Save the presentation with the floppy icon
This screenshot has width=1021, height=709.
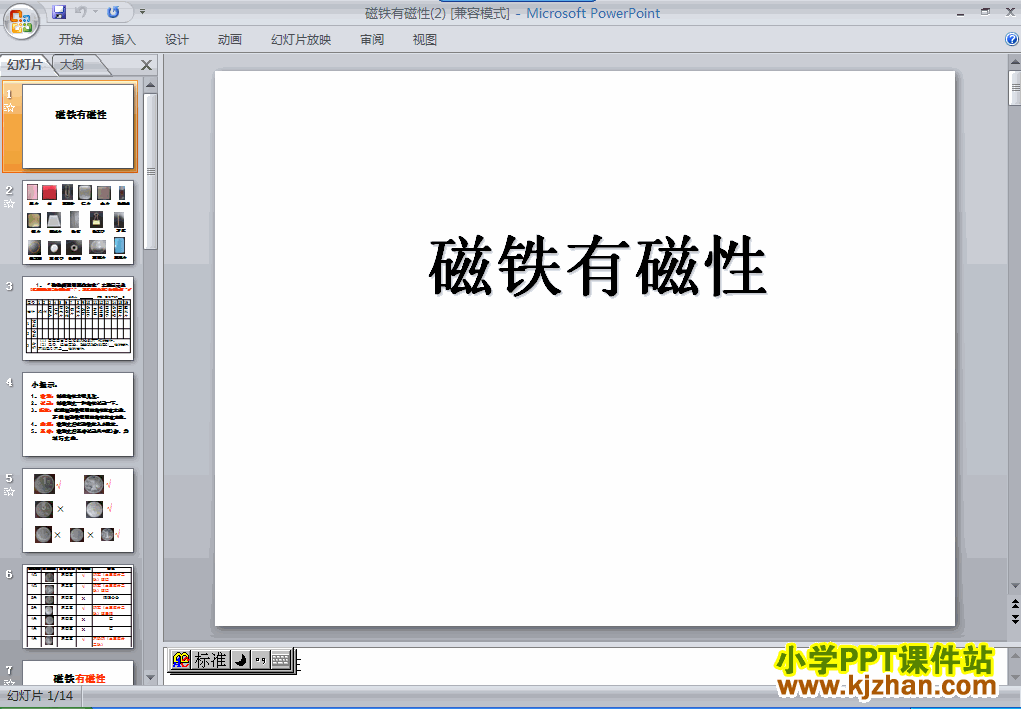coord(59,12)
